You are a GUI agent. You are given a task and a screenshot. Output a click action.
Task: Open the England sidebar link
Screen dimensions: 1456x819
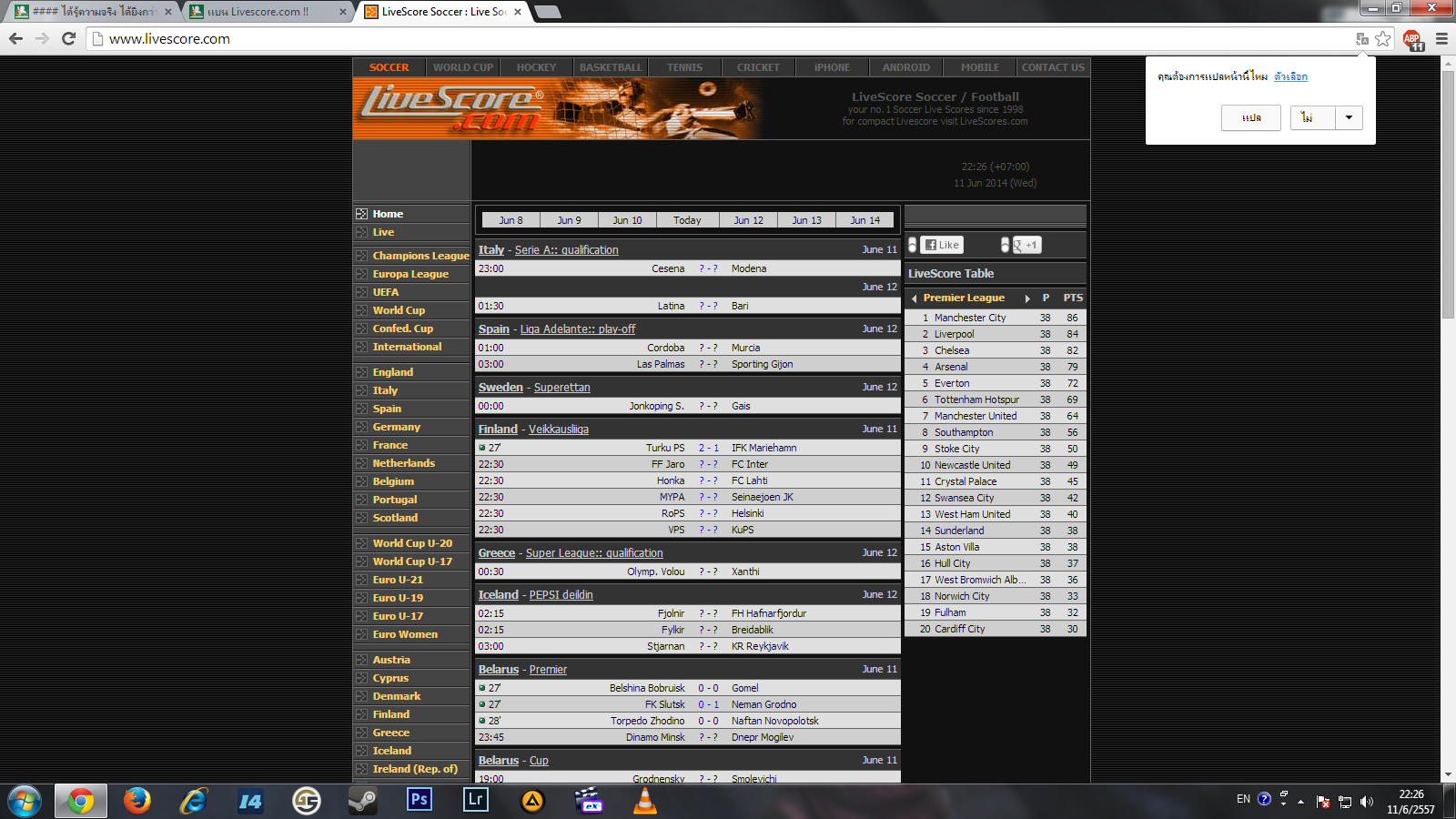(392, 372)
